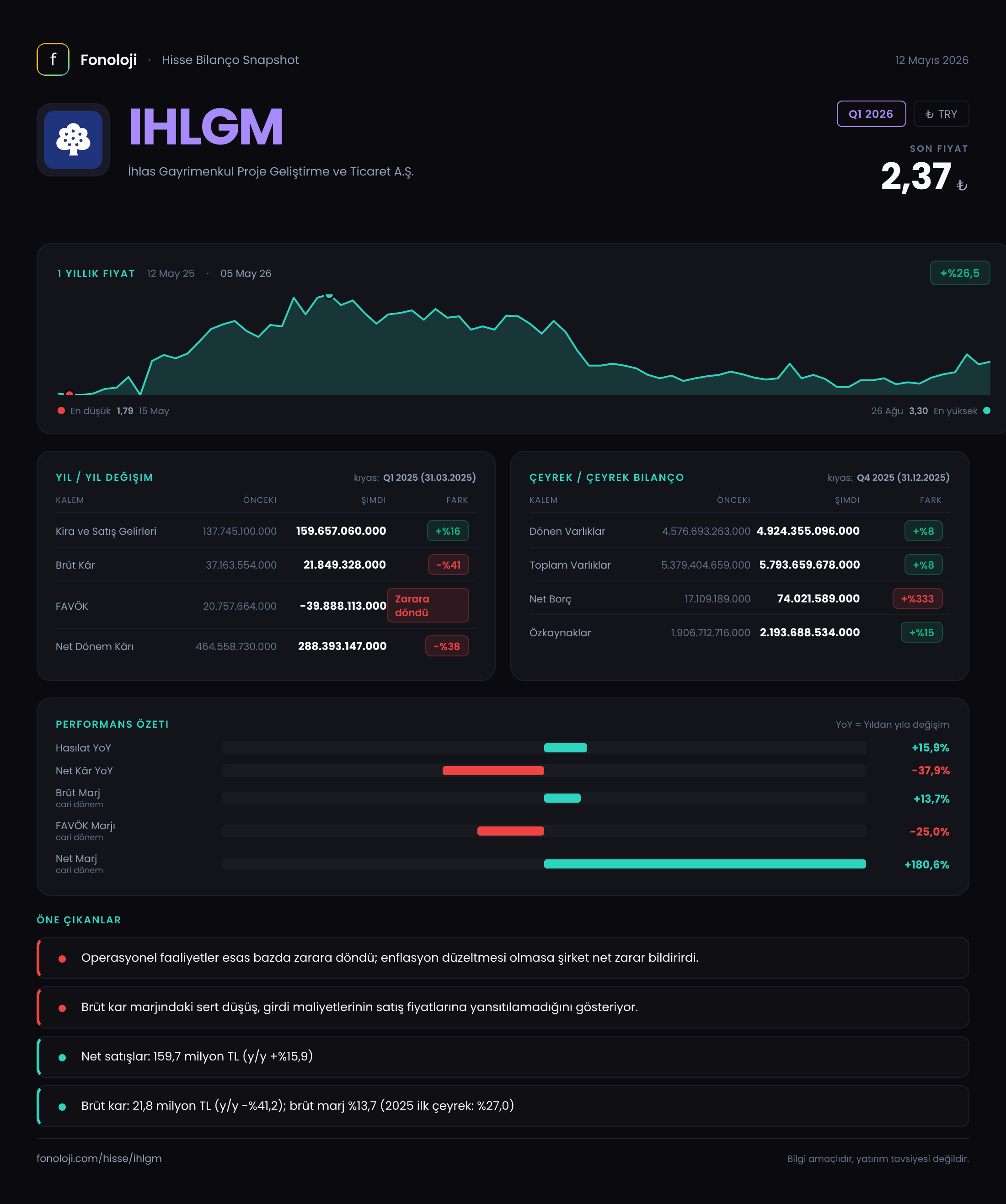Click the +%333 badge for Net Borç

click(x=918, y=598)
